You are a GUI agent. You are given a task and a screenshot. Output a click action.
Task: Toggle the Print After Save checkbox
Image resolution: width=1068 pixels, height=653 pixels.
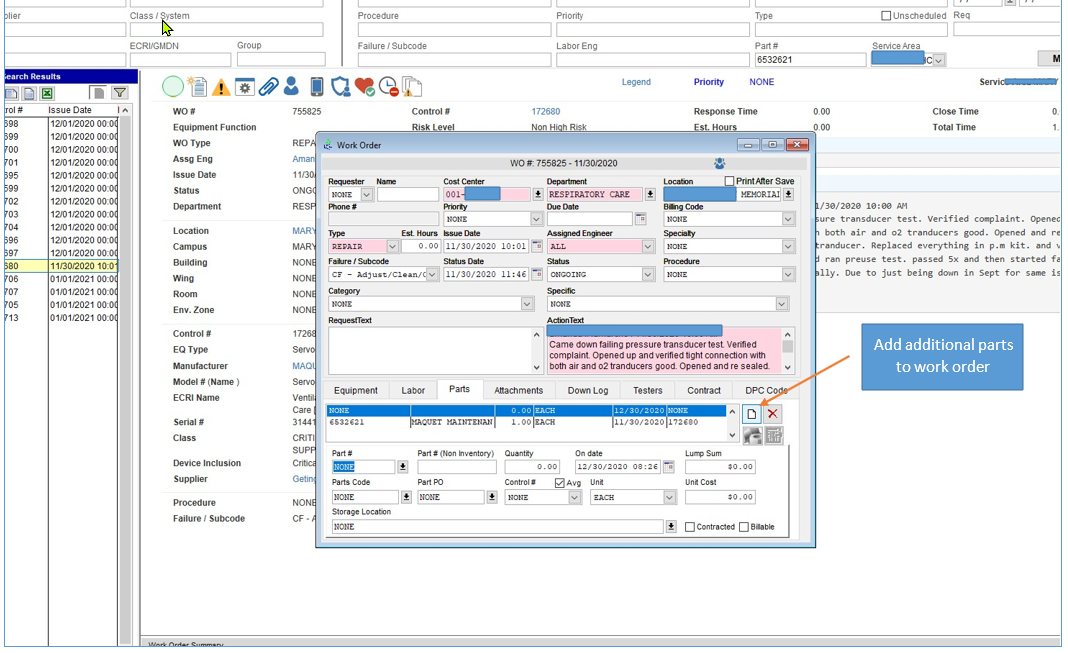pos(729,181)
